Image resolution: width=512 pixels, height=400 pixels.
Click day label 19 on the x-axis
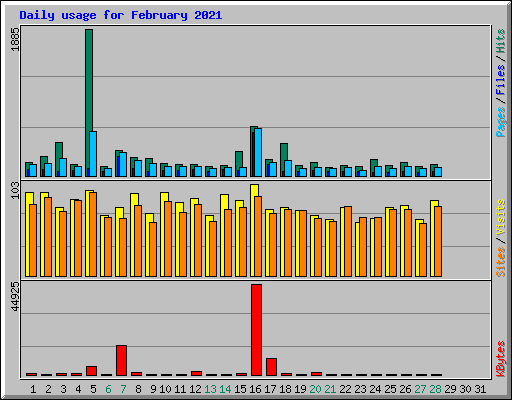(300, 389)
